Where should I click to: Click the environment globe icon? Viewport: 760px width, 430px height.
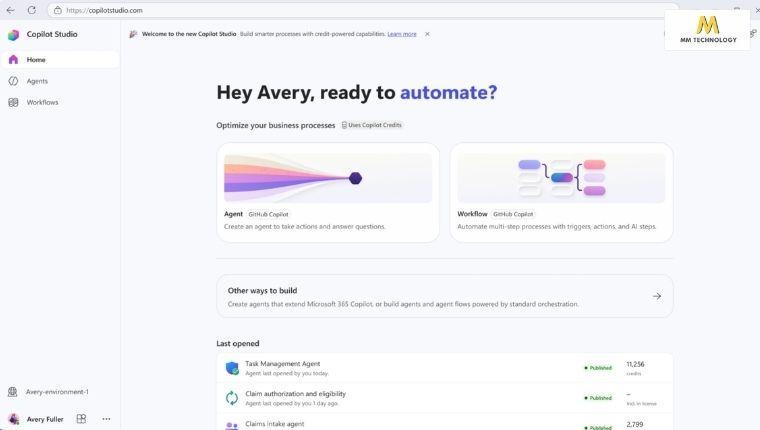pos(13,392)
